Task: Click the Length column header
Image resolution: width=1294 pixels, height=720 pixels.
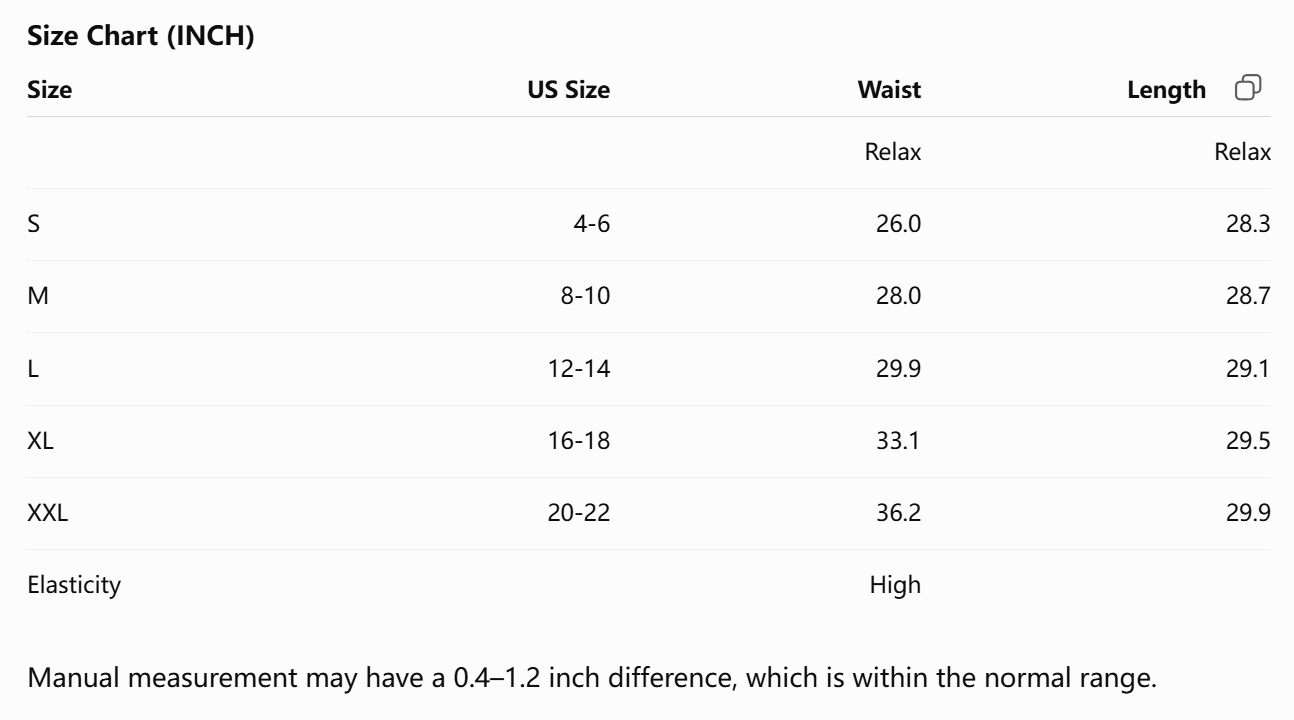Action: (x=1166, y=90)
